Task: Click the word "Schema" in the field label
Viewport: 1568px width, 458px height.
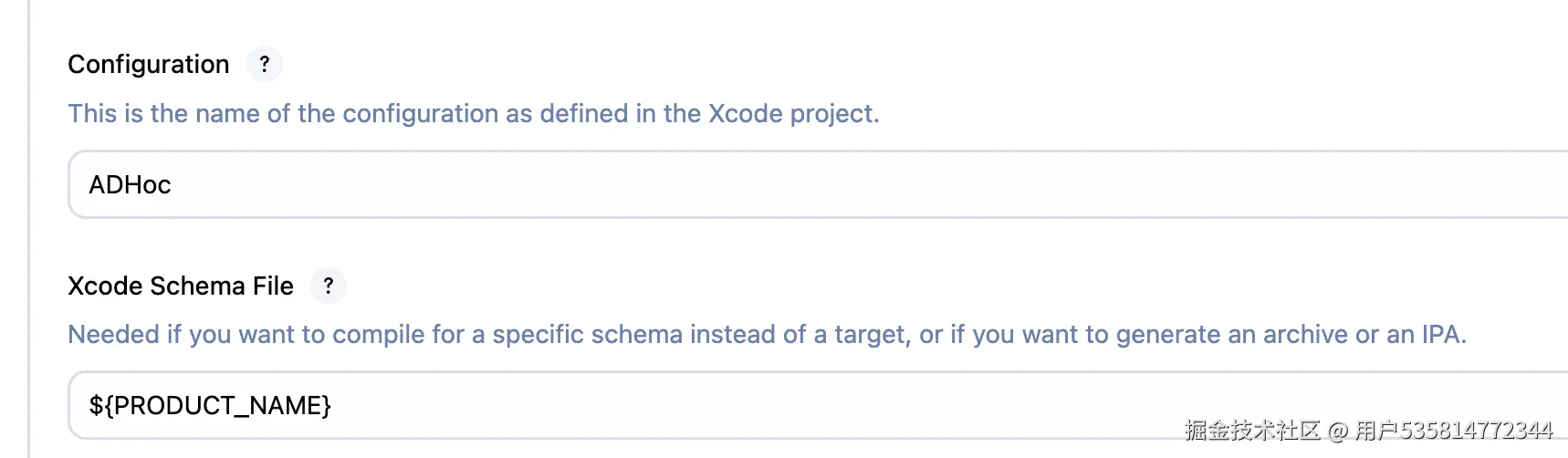Action: pos(198,286)
